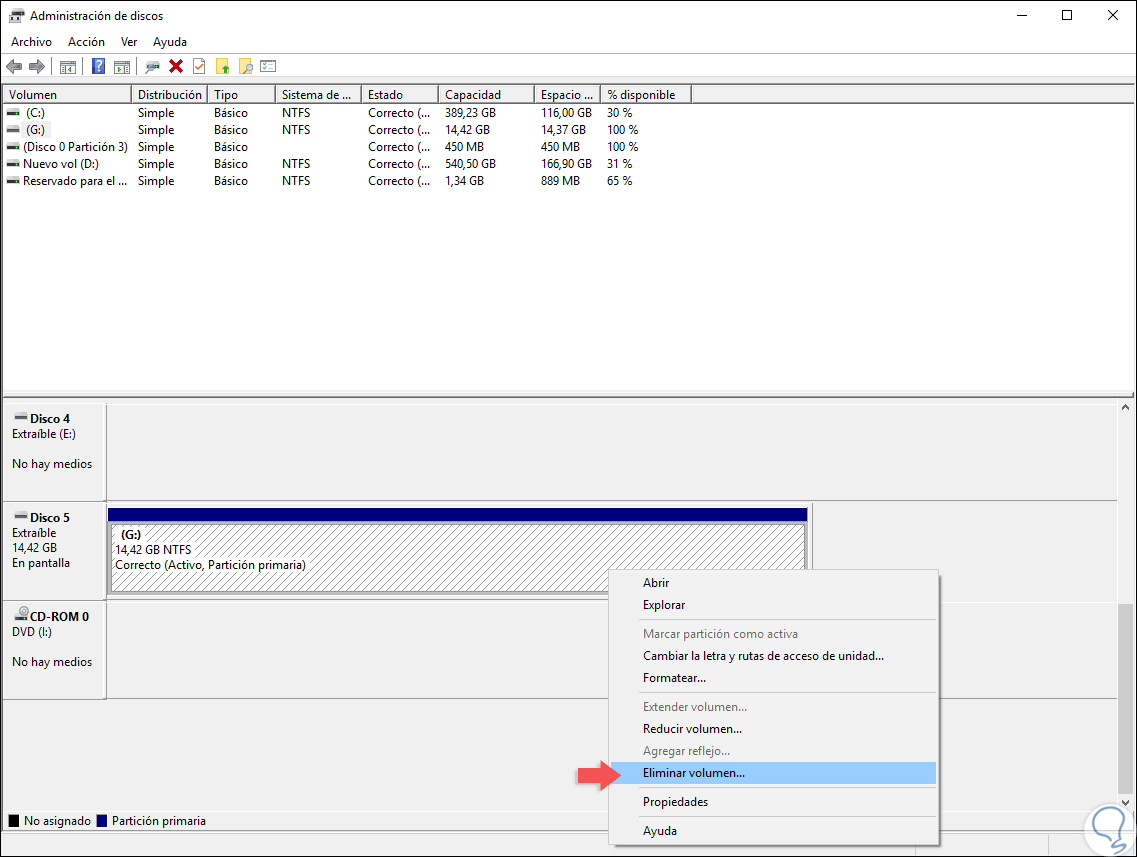Toggle the show/hide action pane icon
This screenshot has height=857, width=1137.
click(122, 67)
